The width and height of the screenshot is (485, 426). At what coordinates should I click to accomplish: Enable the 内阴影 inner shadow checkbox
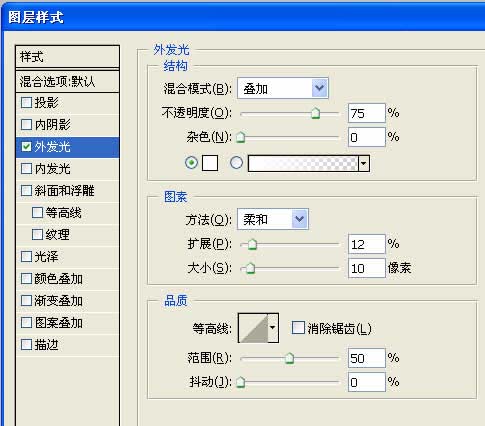pyautogui.click(x=26, y=125)
